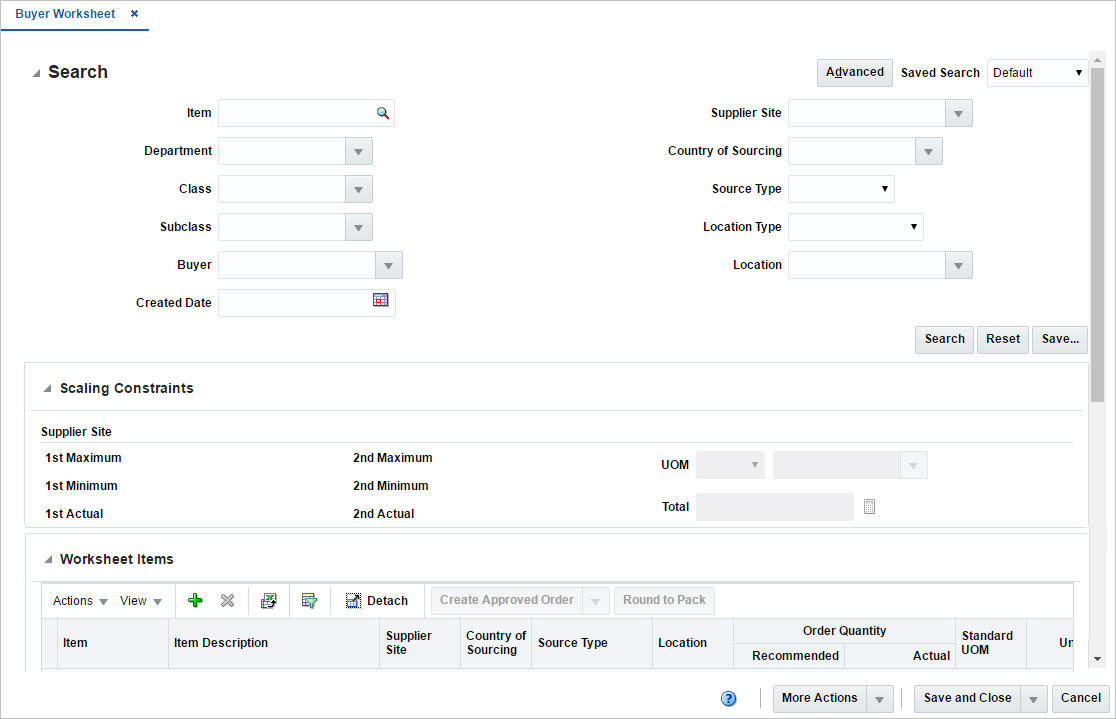1116x719 pixels.
Task: Open the Buyer dropdown list
Action: coord(388,265)
